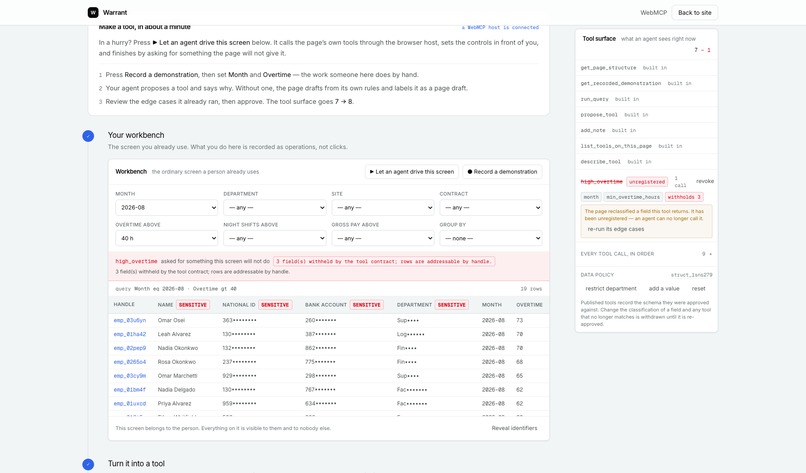Revoke the high_overtime tool

[x=705, y=181]
